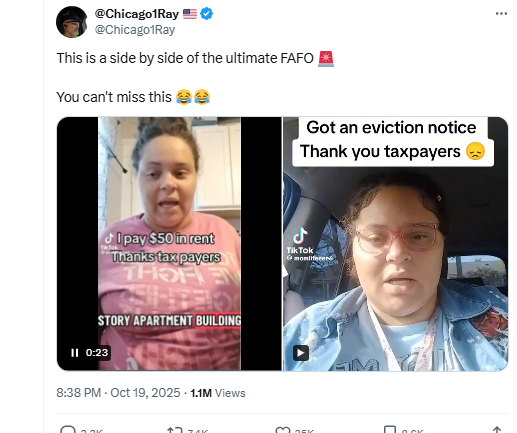Click the blue verified badge
517x433 pixels.
tap(207, 14)
